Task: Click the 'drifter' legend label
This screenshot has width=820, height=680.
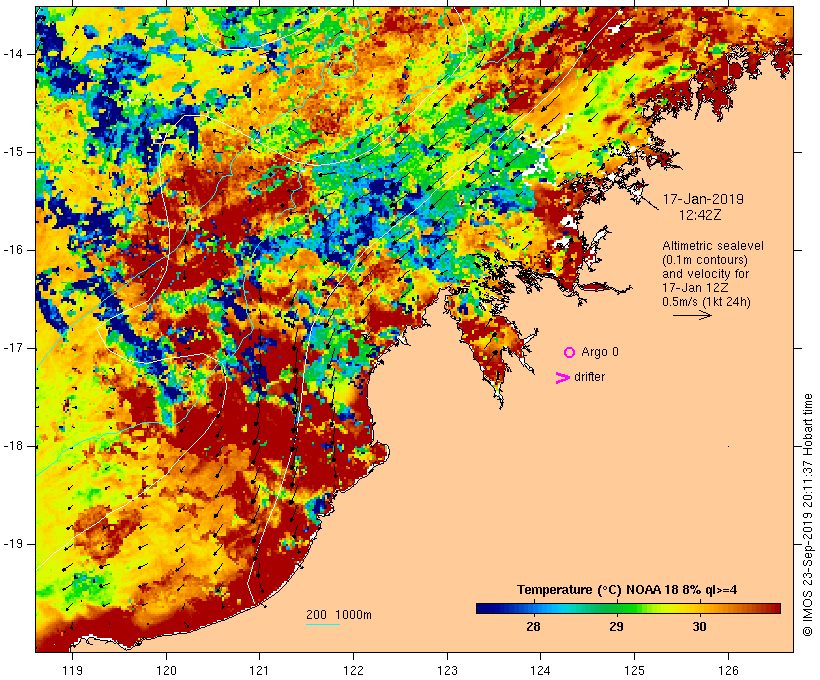Action: click(589, 377)
